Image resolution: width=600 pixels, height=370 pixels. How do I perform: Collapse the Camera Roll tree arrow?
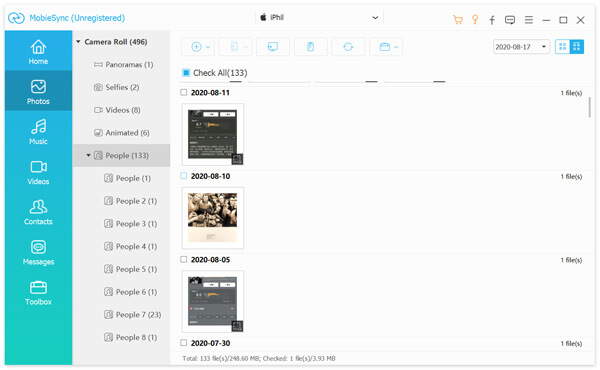coord(78,42)
